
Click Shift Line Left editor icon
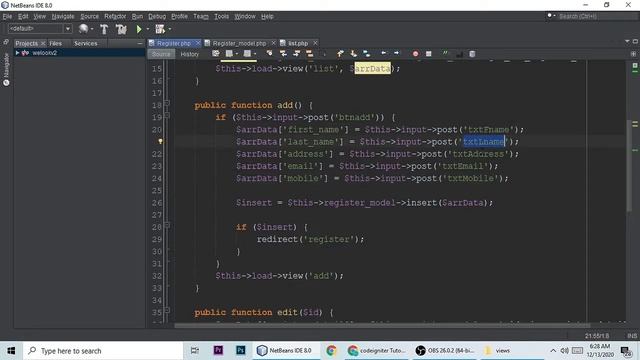383,53
